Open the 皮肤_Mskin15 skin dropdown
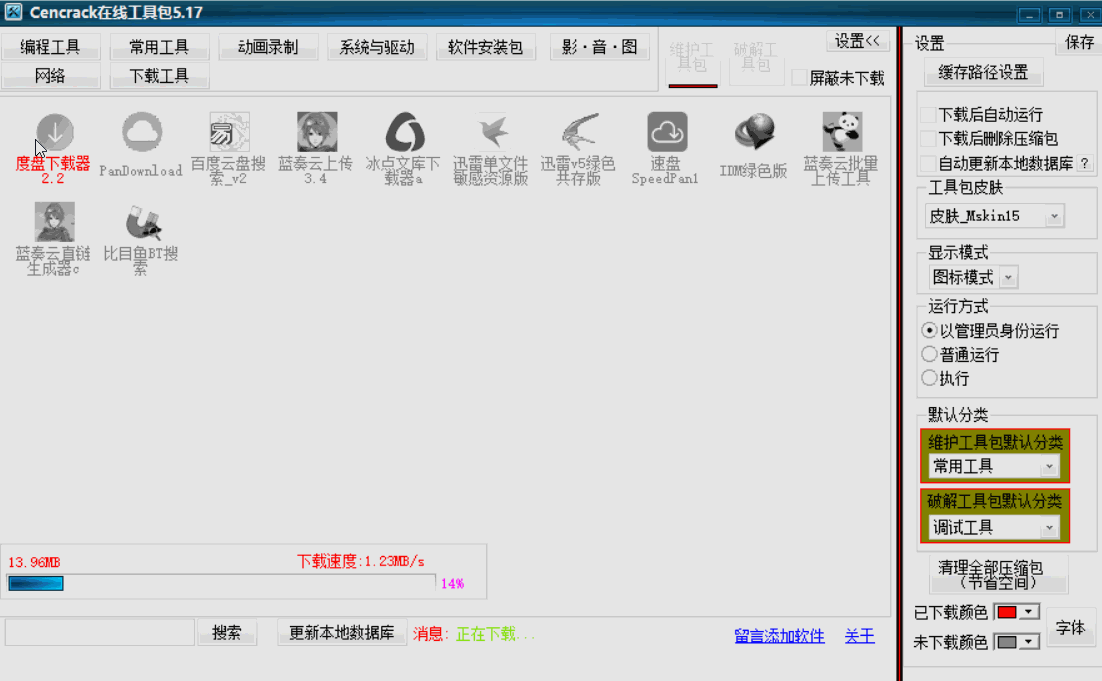The height and width of the screenshot is (681, 1102). [994, 216]
